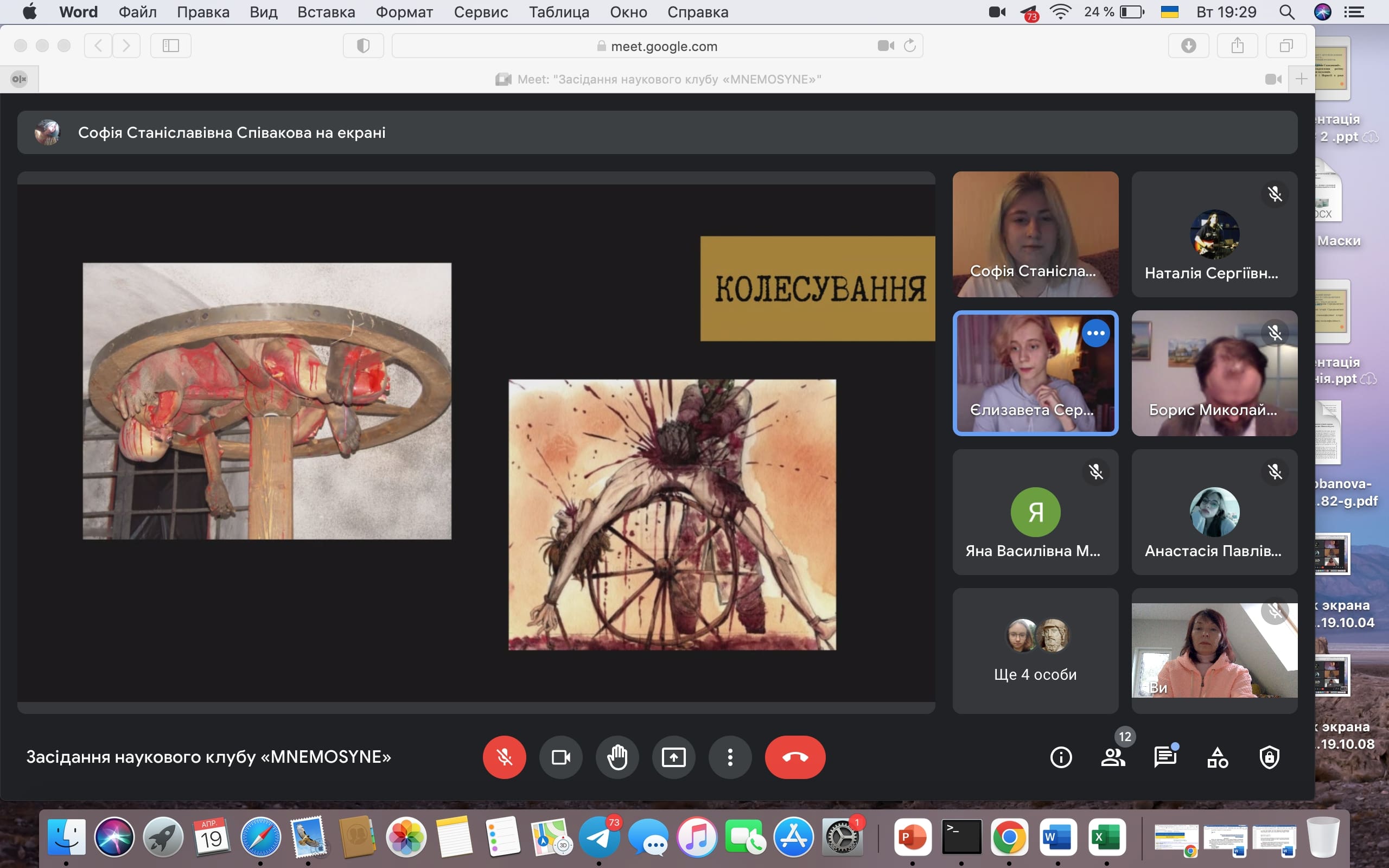Open the activities icon
1389x868 pixels.
pos(1217,757)
